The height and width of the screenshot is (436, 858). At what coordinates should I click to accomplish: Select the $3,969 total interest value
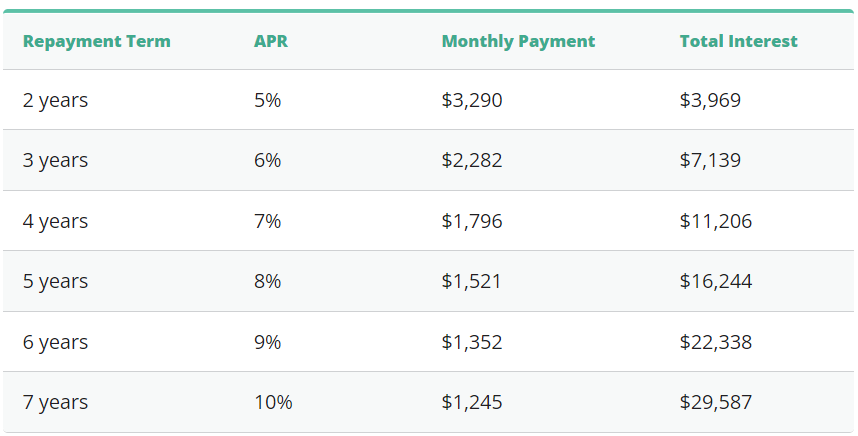[710, 100]
